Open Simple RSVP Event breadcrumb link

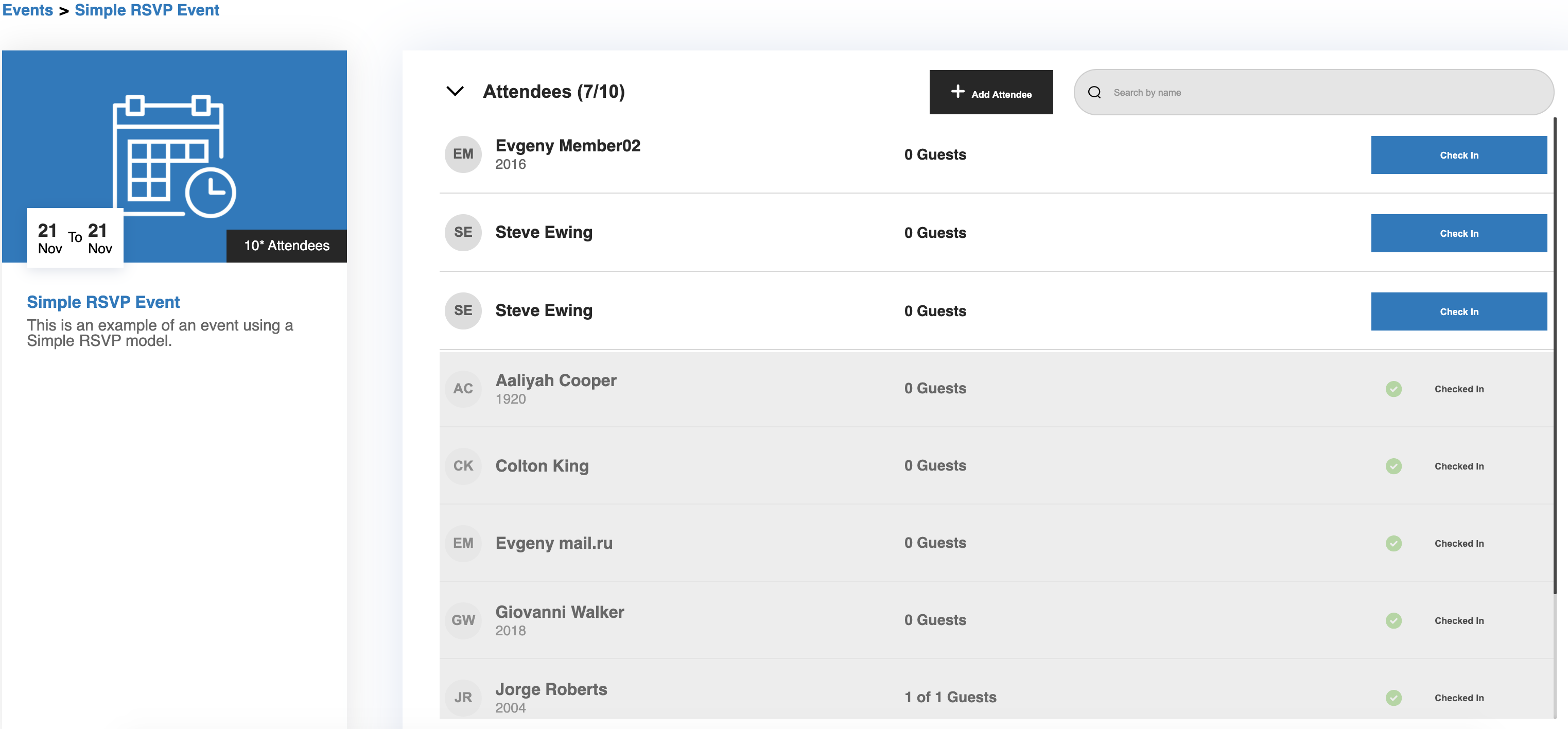[147, 10]
